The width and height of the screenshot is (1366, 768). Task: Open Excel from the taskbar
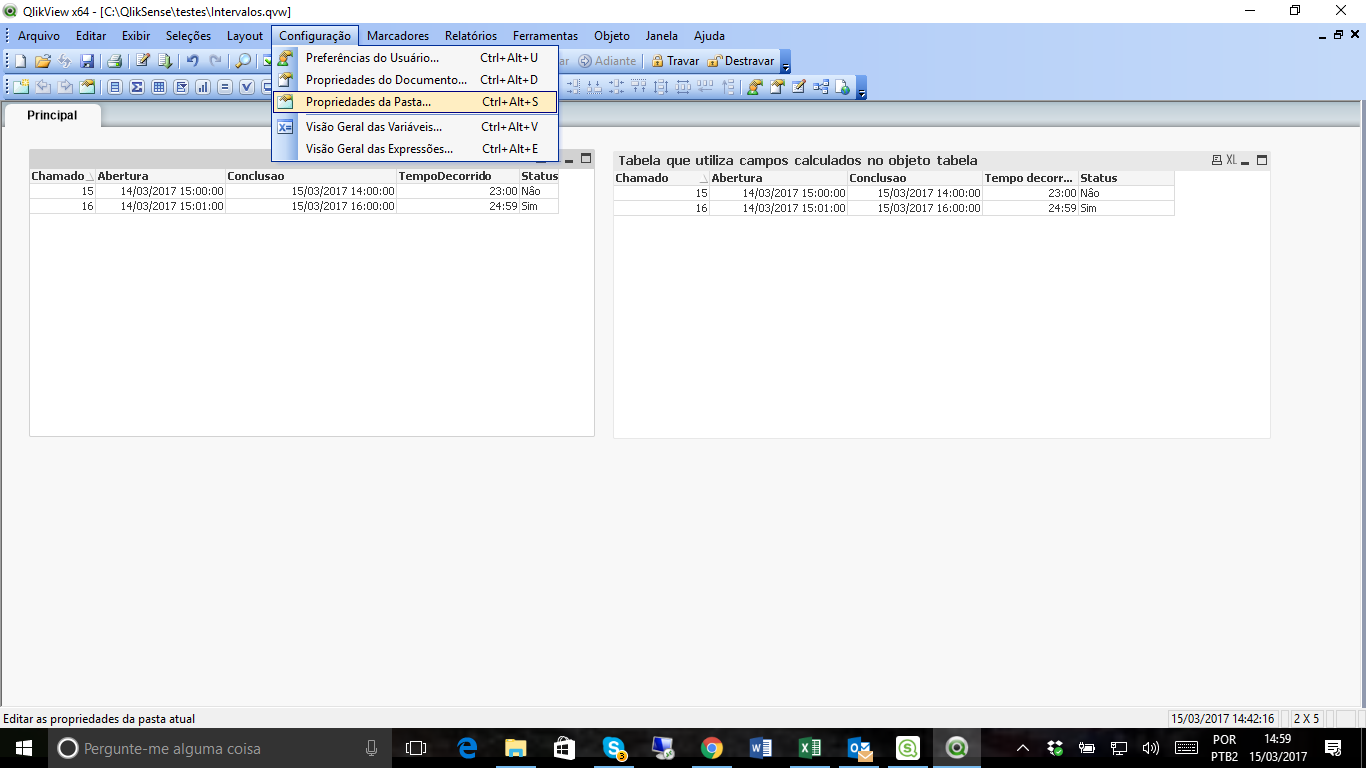809,747
